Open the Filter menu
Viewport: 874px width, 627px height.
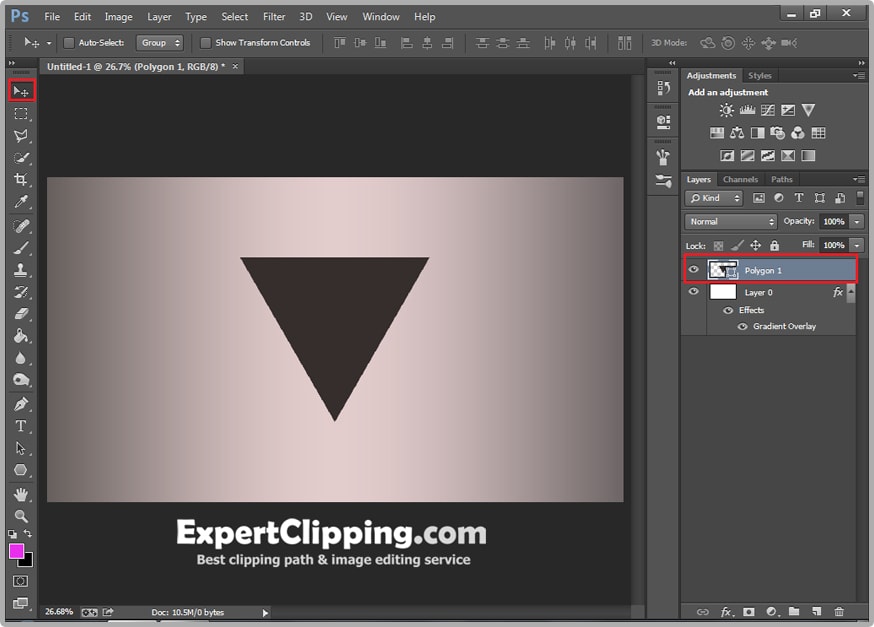point(274,17)
